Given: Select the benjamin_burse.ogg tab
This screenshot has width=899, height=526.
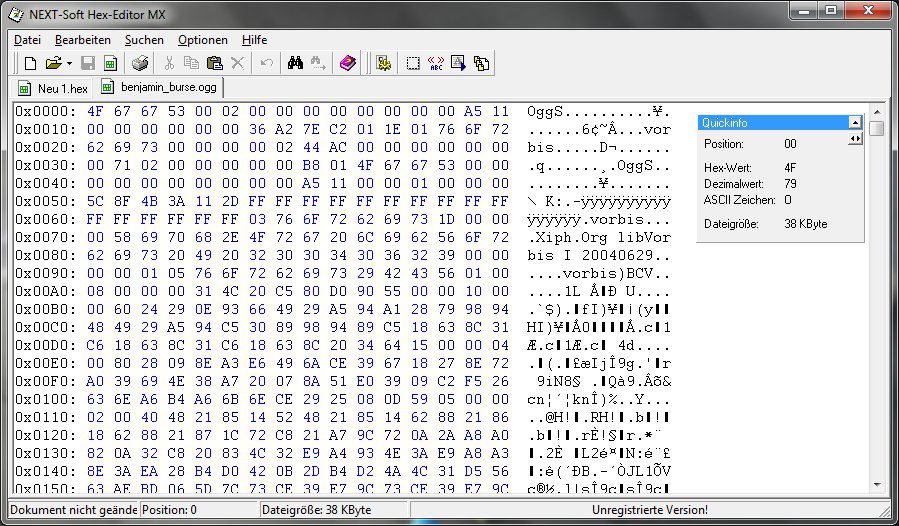Looking at the screenshot, I should click(x=160, y=88).
